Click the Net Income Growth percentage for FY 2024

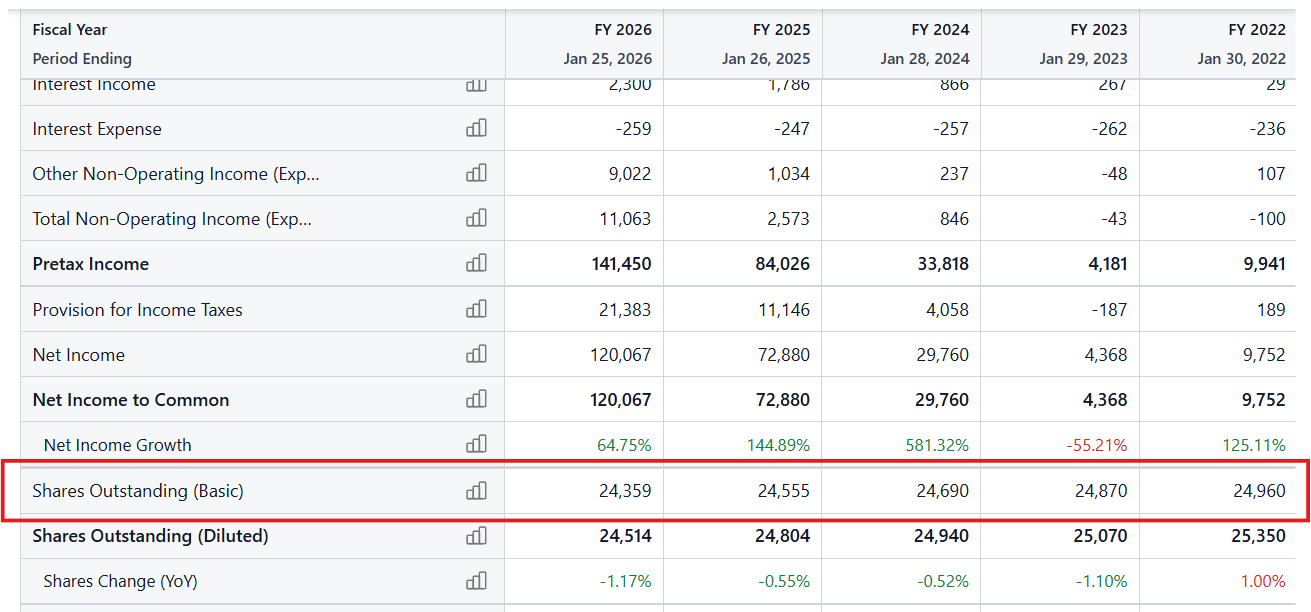pyautogui.click(x=931, y=444)
